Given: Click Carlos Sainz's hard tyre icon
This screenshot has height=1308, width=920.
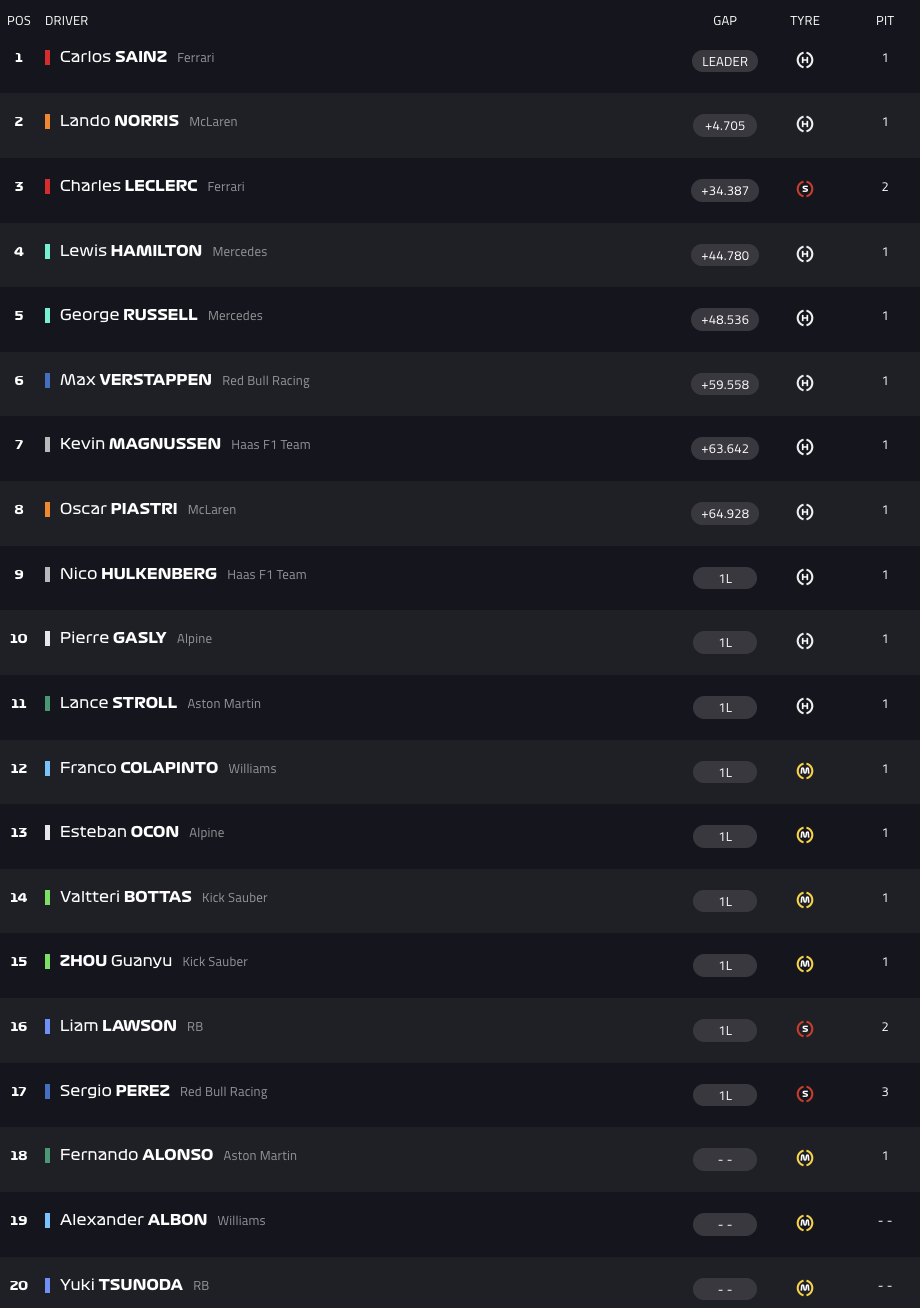Looking at the screenshot, I should click(805, 60).
